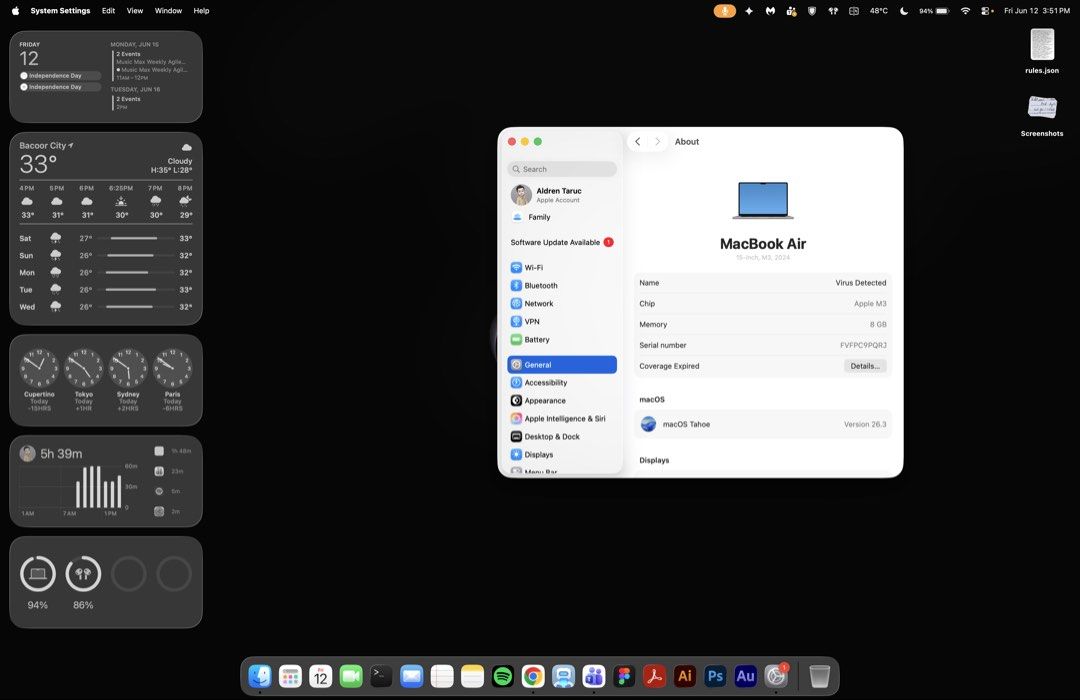Open the Help menu
The height and width of the screenshot is (700, 1080).
point(201,10)
